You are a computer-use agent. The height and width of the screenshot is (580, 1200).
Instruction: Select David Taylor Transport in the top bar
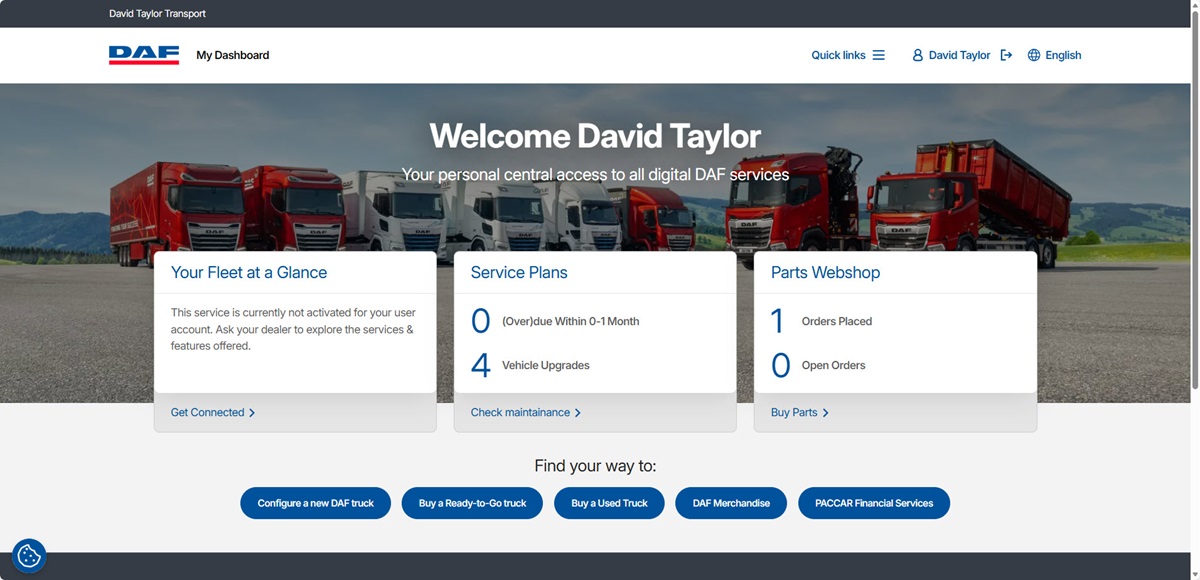[x=157, y=13]
